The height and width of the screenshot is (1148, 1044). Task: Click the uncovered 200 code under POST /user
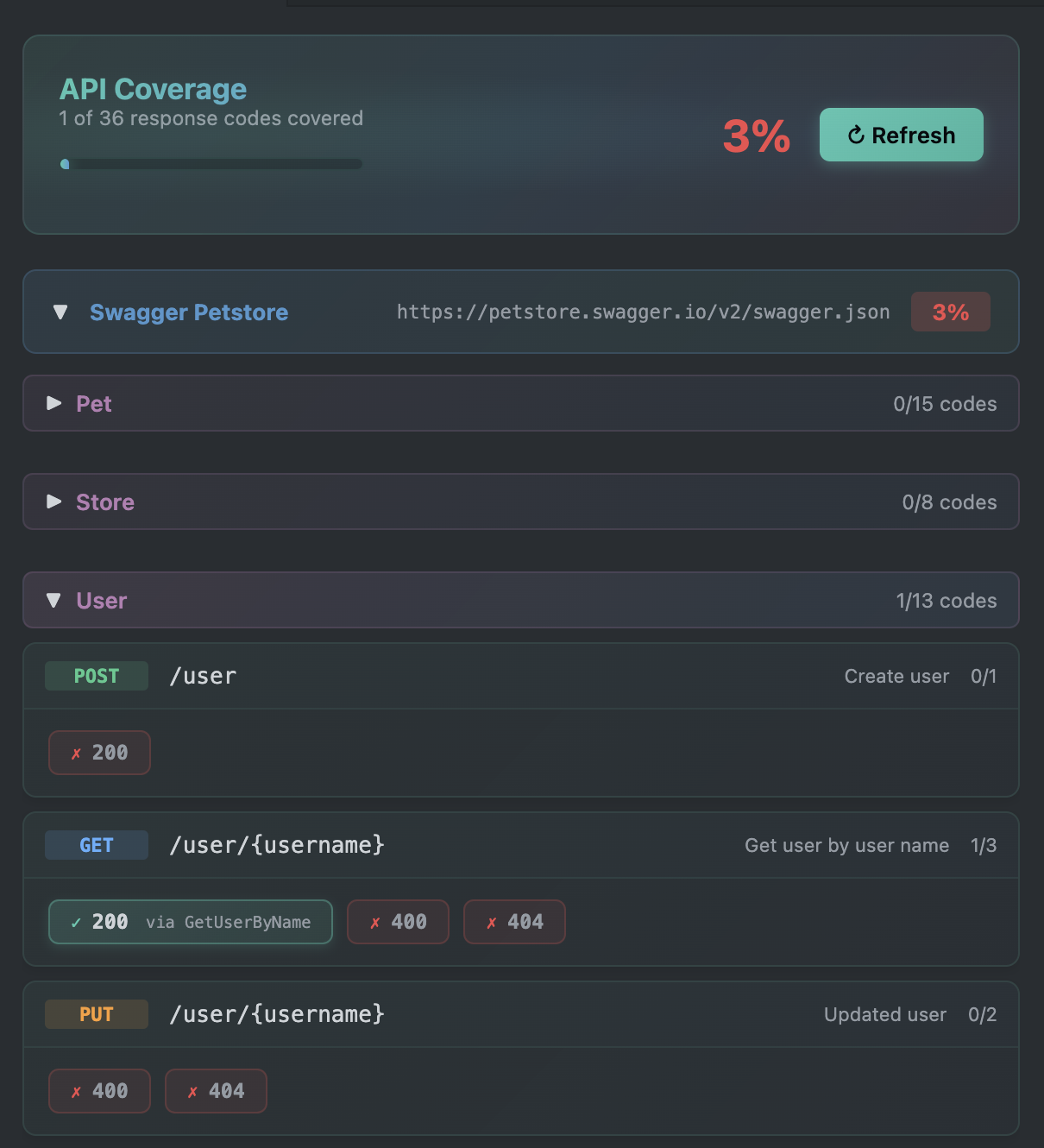(x=99, y=753)
